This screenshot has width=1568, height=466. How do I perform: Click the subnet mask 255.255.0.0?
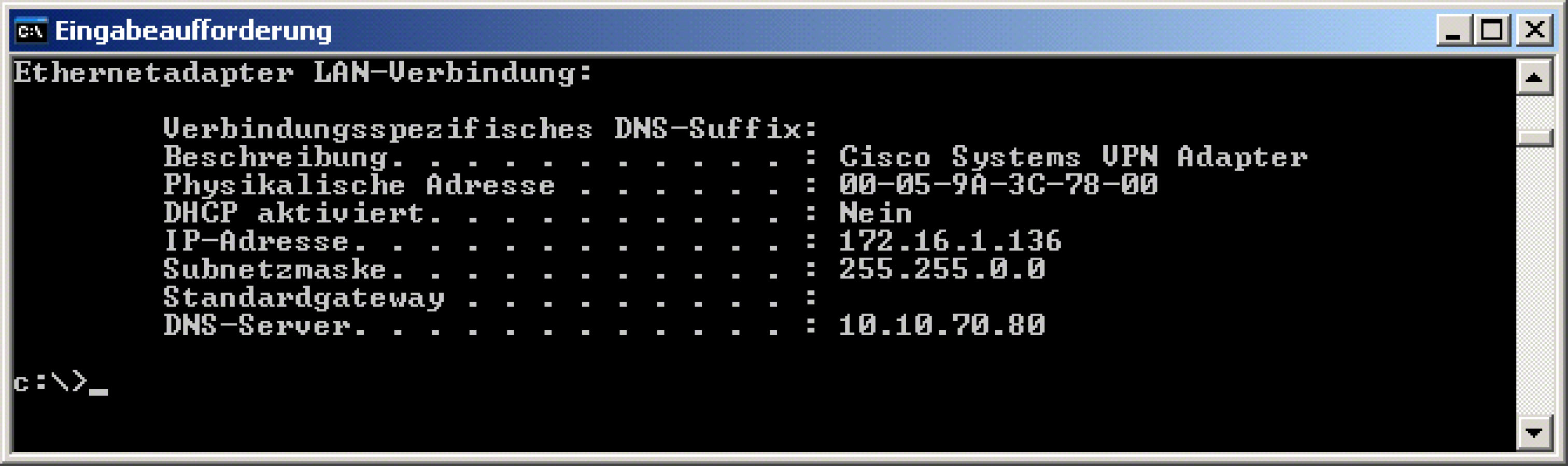pos(942,269)
